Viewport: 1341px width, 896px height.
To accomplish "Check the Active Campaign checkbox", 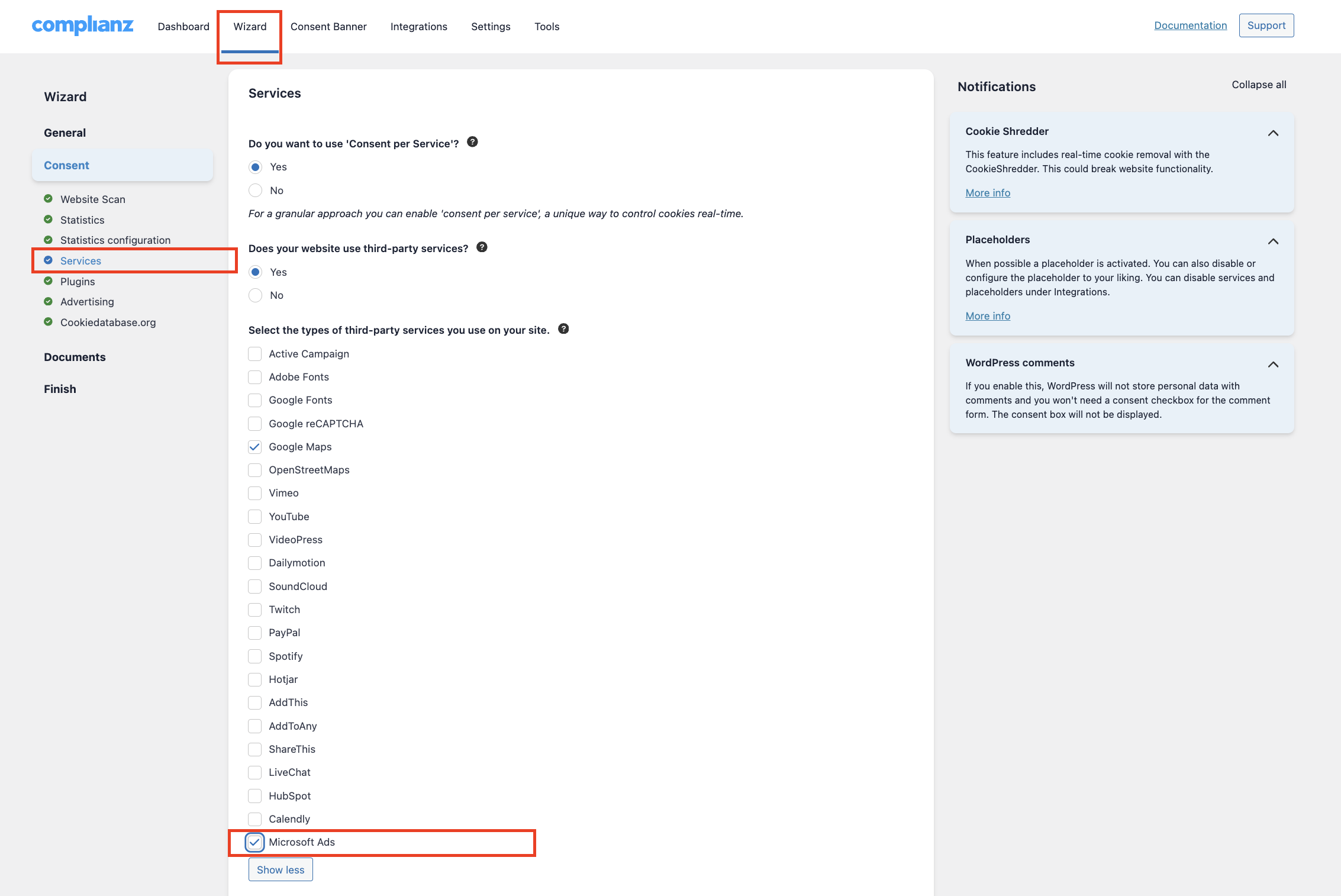I will pos(254,354).
